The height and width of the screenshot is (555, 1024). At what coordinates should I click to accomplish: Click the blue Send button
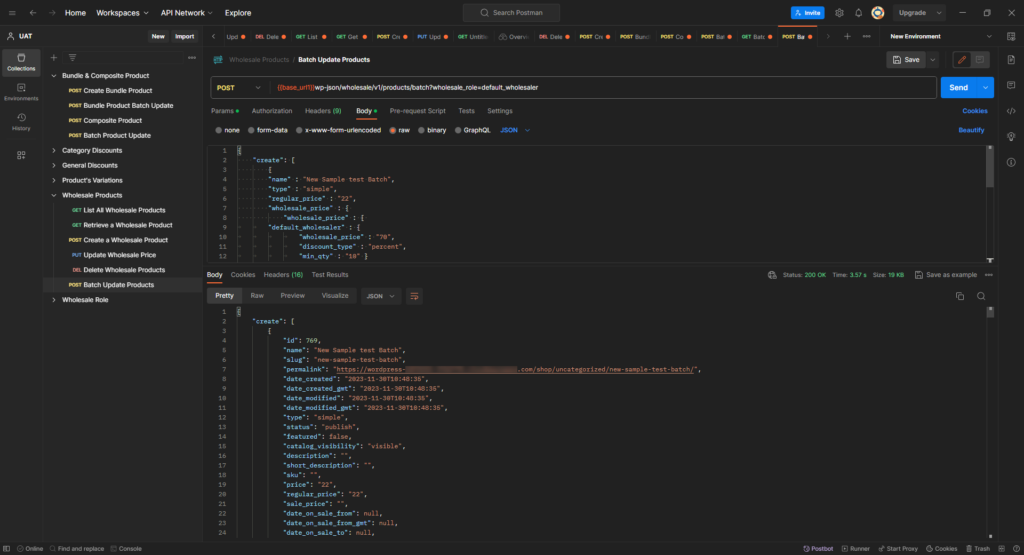click(960, 88)
